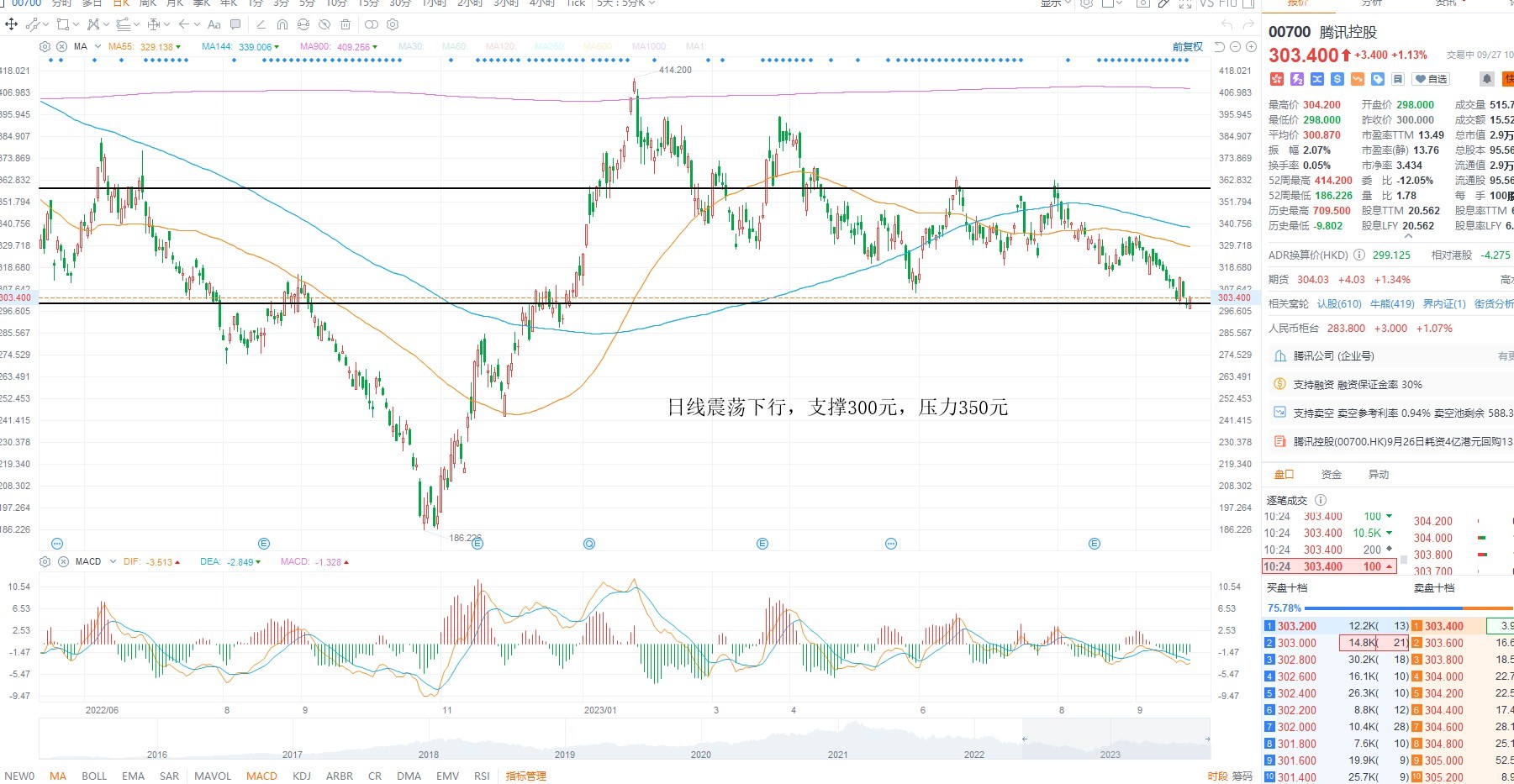Click the bid price 303.200 row
Viewport: 1514px width, 784px height.
click(x=1337, y=626)
